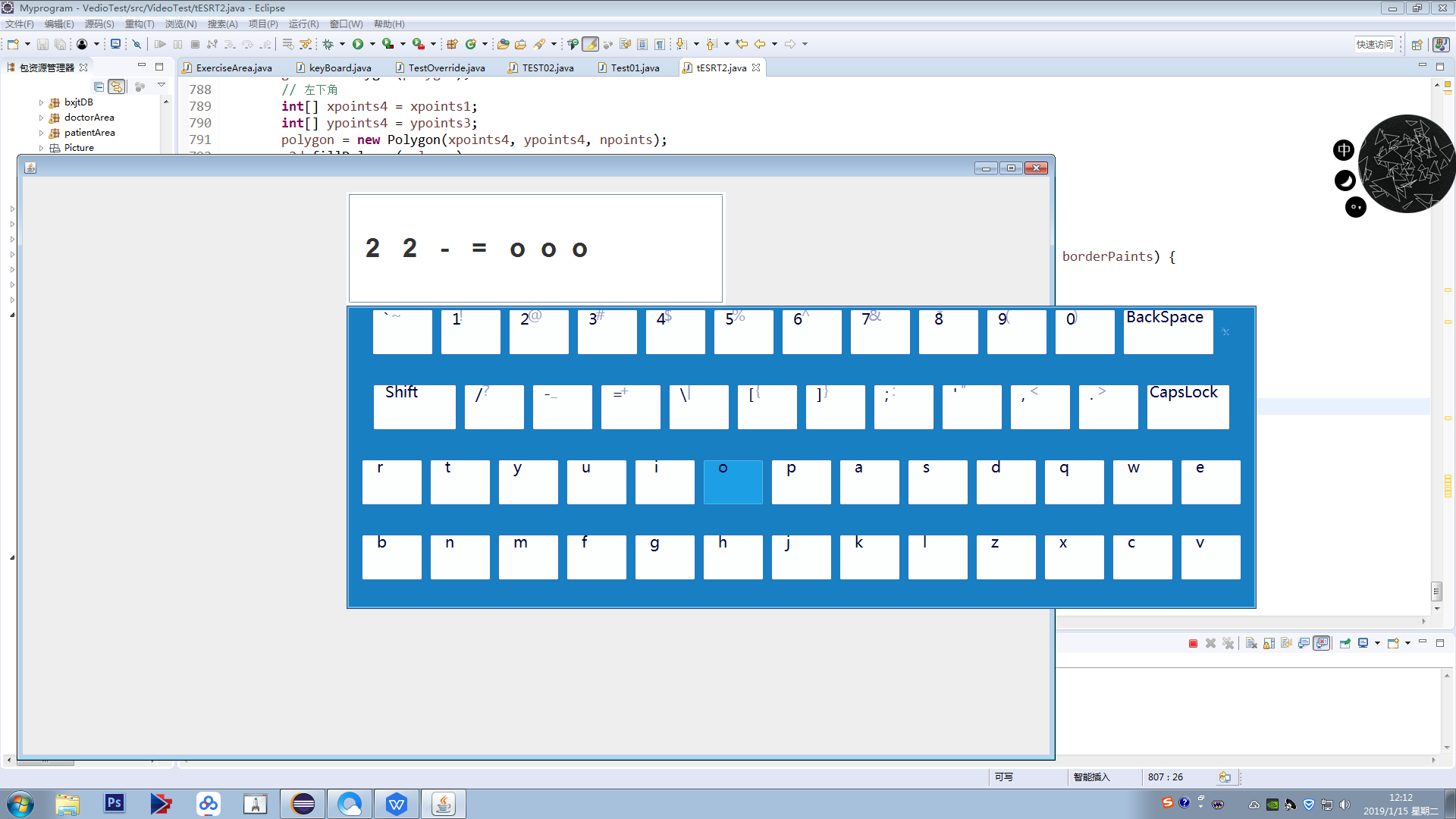Viewport: 1456px width, 819px height.
Task: Click the External Tools run icon
Action: click(x=418, y=44)
